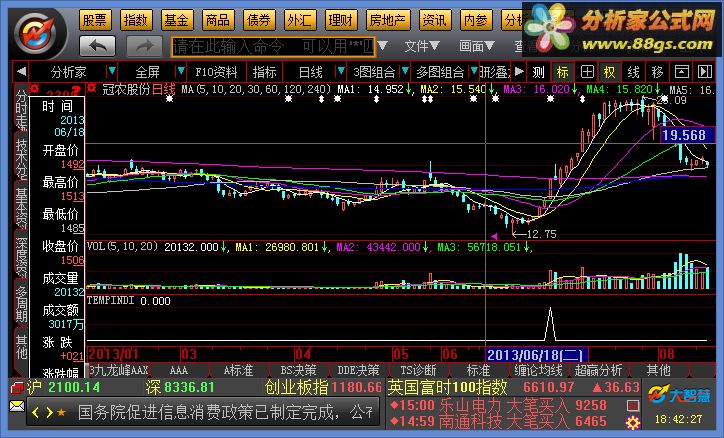Open the 日线 period dropdown arrow
The height and width of the screenshot is (438, 724).
coord(341,71)
